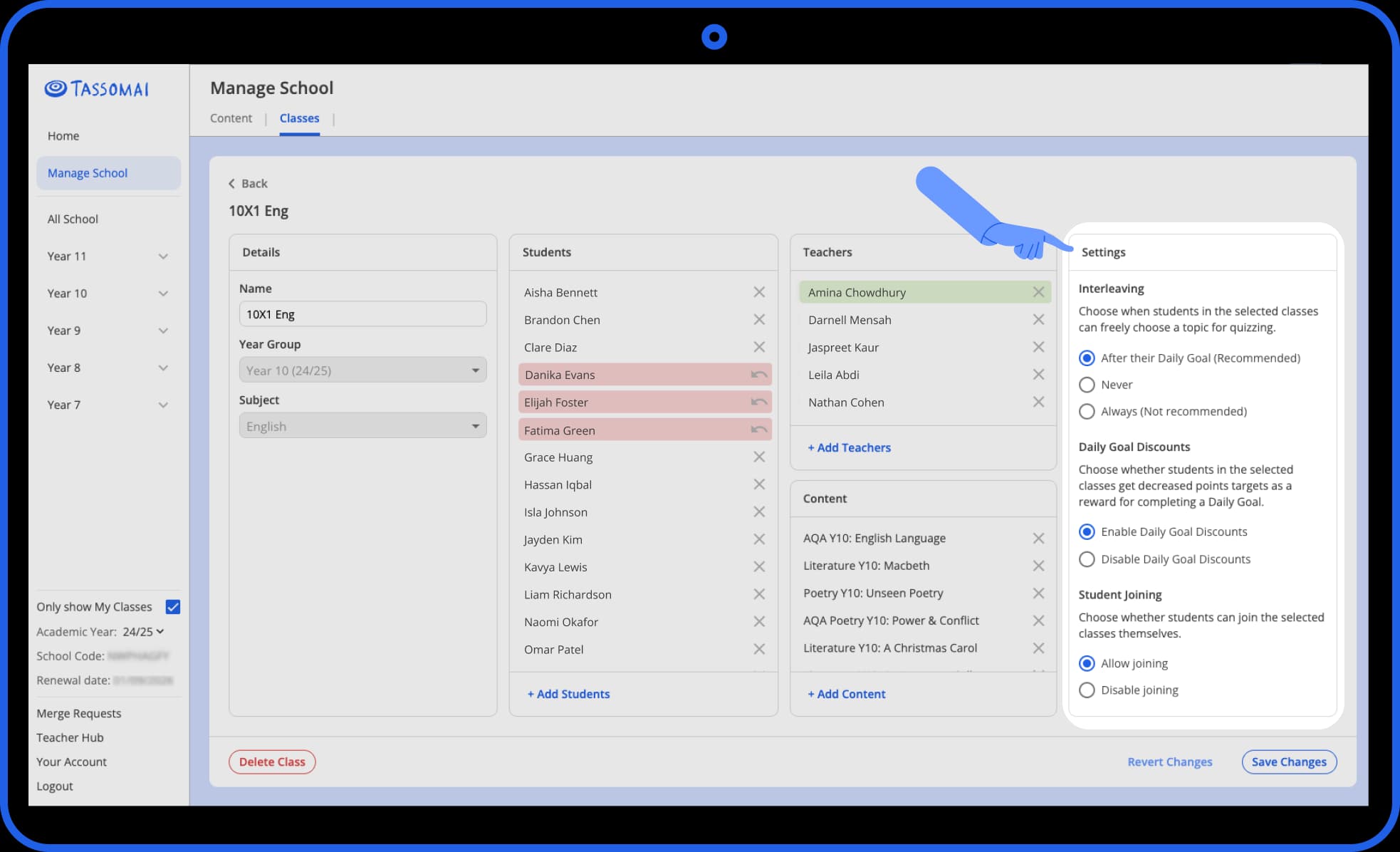The width and height of the screenshot is (1400, 852).
Task: Undo removal of Danika Evans
Action: (x=759, y=375)
